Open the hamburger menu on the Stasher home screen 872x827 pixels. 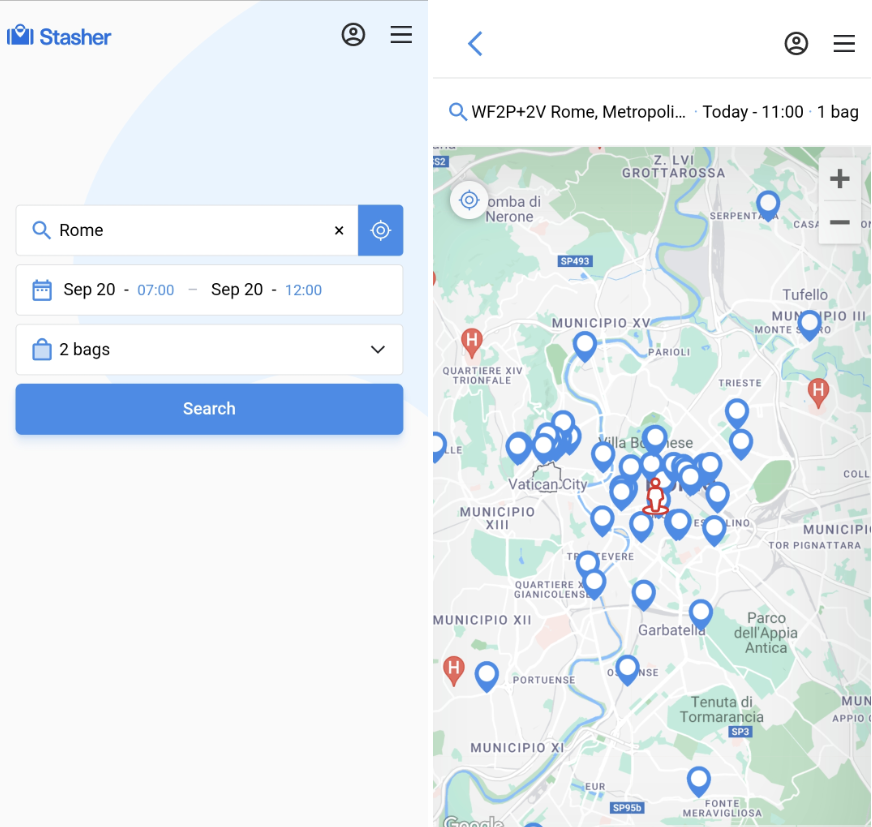click(401, 34)
